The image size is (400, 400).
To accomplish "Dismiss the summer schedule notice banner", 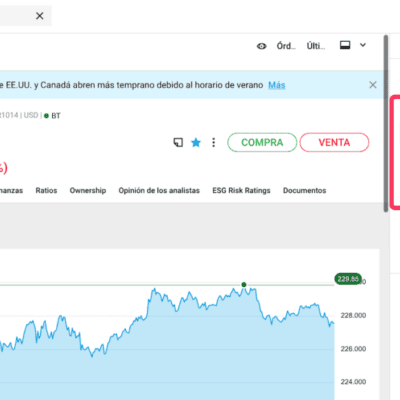I will pos(373,85).
